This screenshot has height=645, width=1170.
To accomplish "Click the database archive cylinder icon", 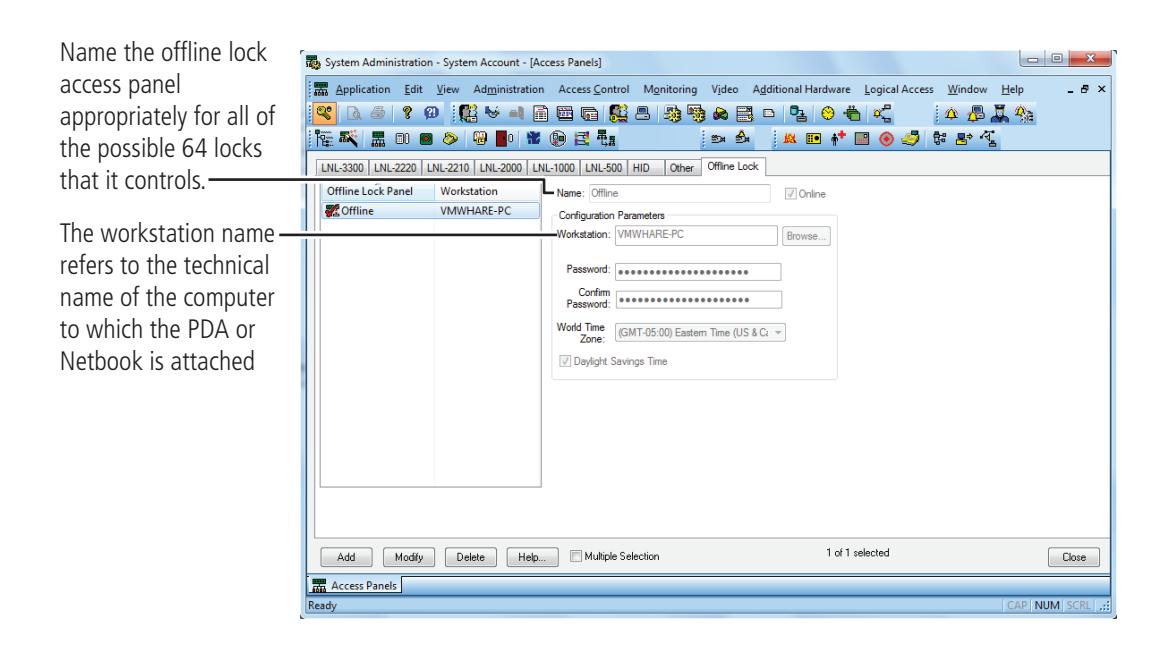I will click(x=798, y=113).
